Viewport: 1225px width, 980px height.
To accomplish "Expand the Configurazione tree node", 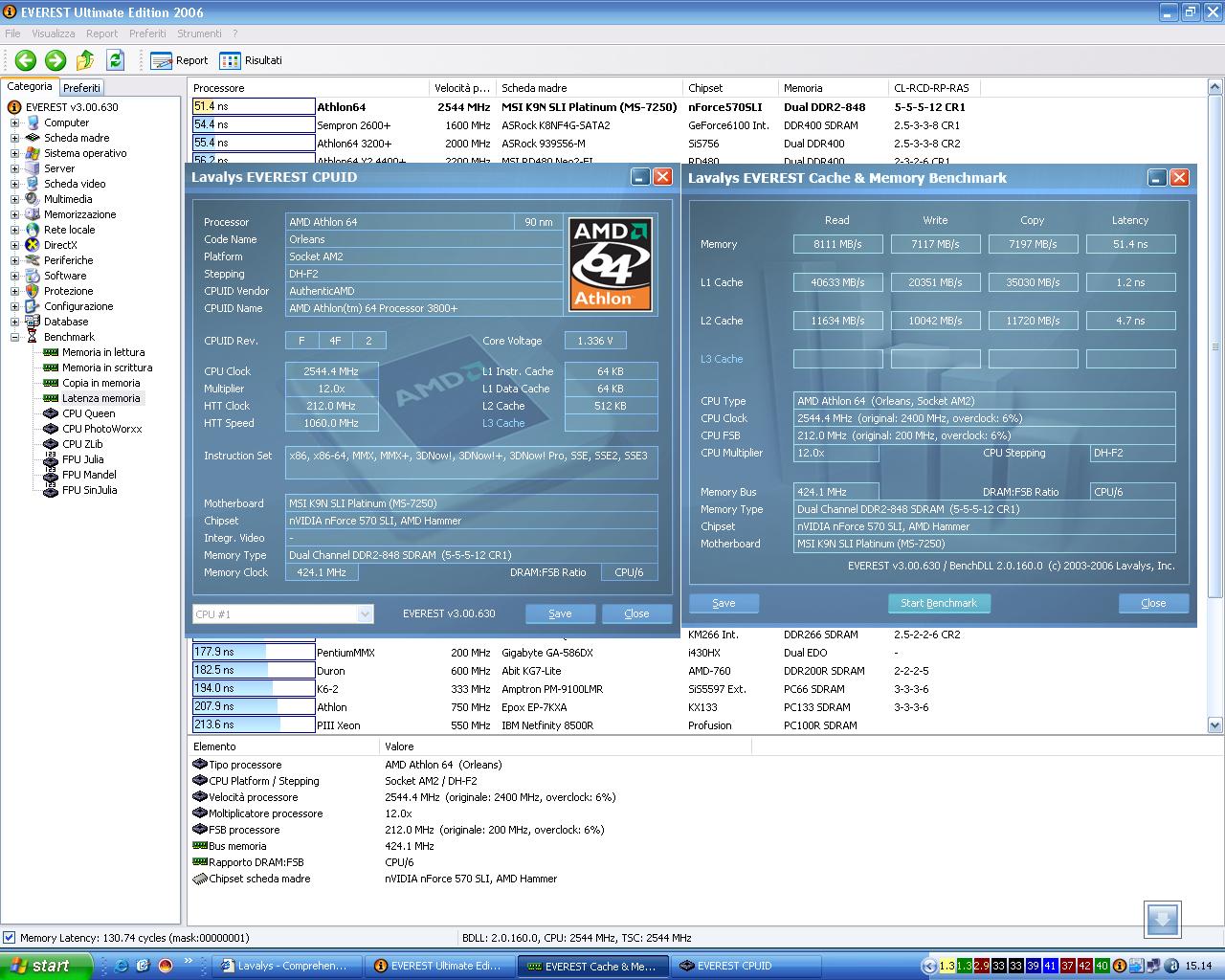I will coord(14,306).
